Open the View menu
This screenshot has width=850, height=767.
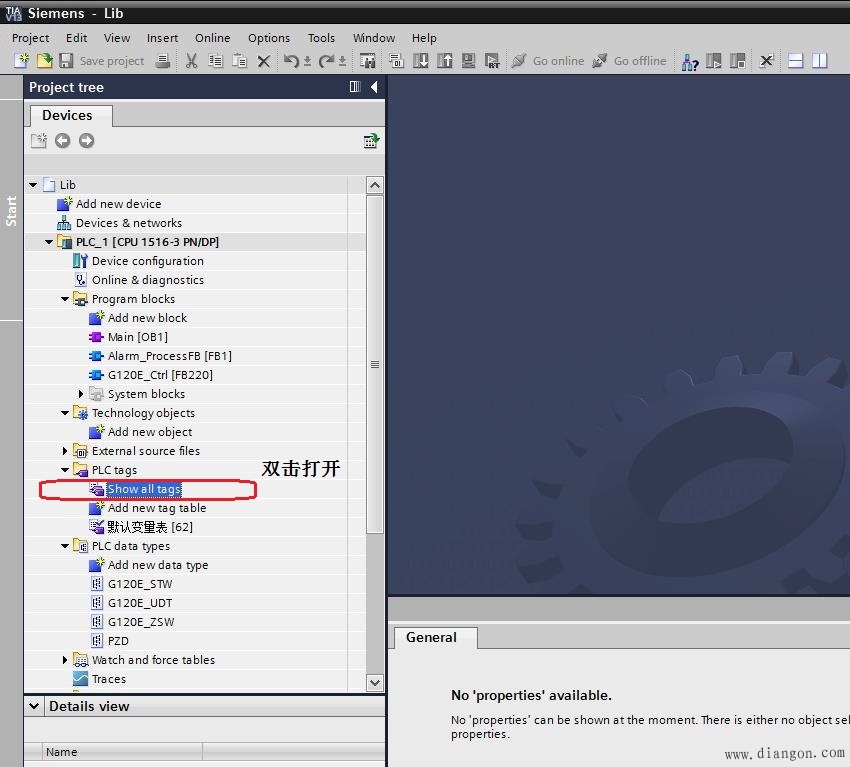(x=117, y=38)
